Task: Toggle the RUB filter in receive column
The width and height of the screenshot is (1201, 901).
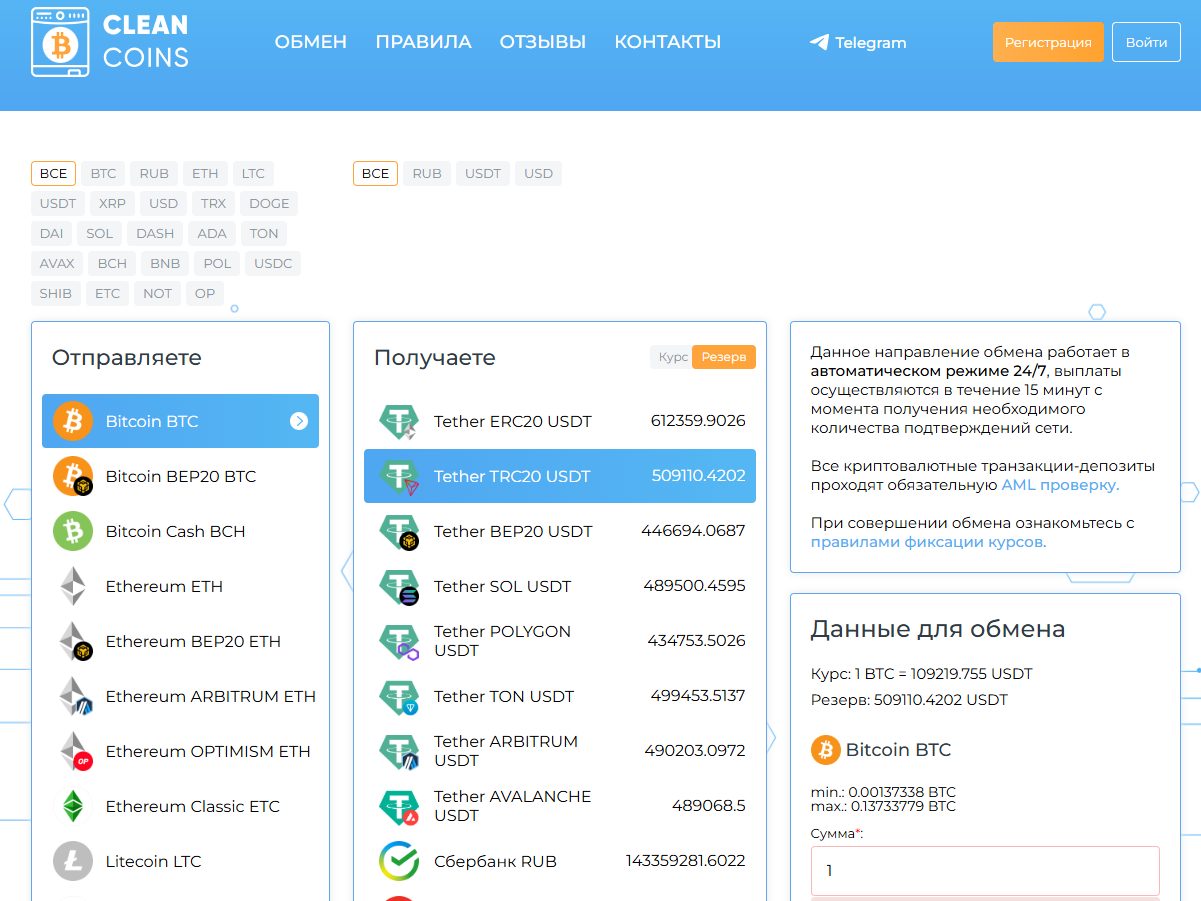Action: point(427,173)
